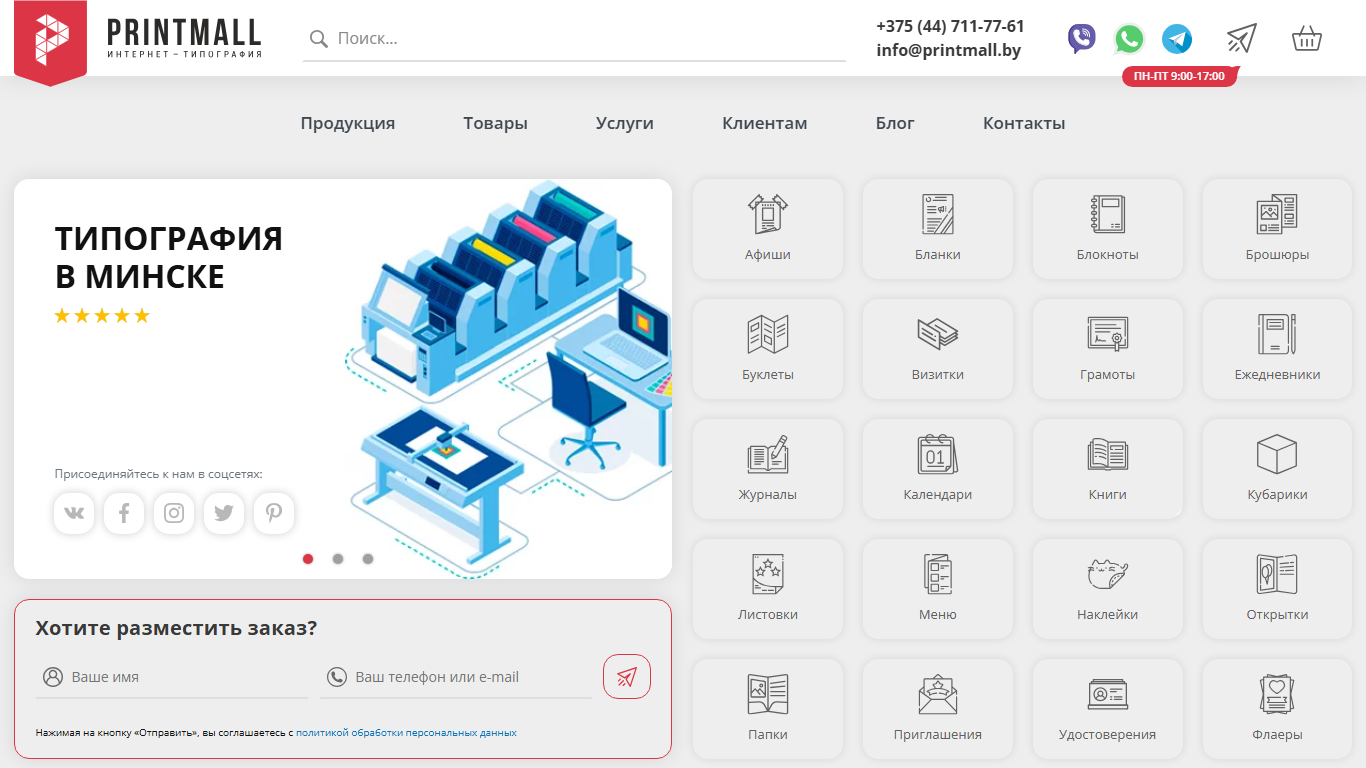This screenshot has width=1366, height=768.
Task: Open the Календари product tile
Action: pos(938,469)
